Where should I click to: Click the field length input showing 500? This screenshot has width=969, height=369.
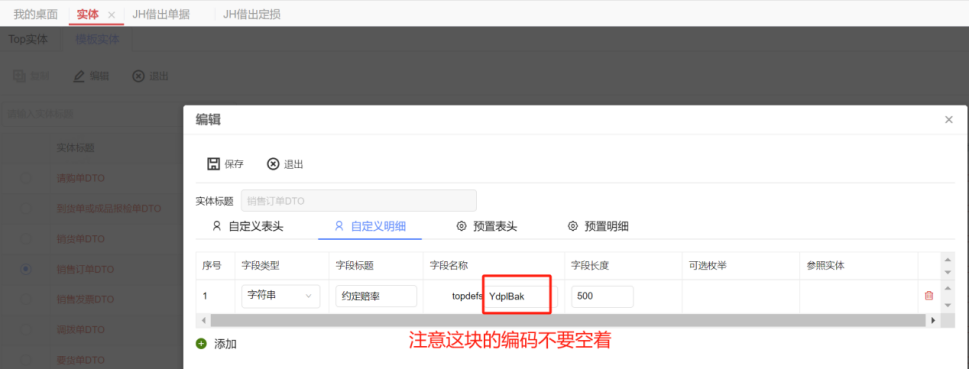click(603, 296)
